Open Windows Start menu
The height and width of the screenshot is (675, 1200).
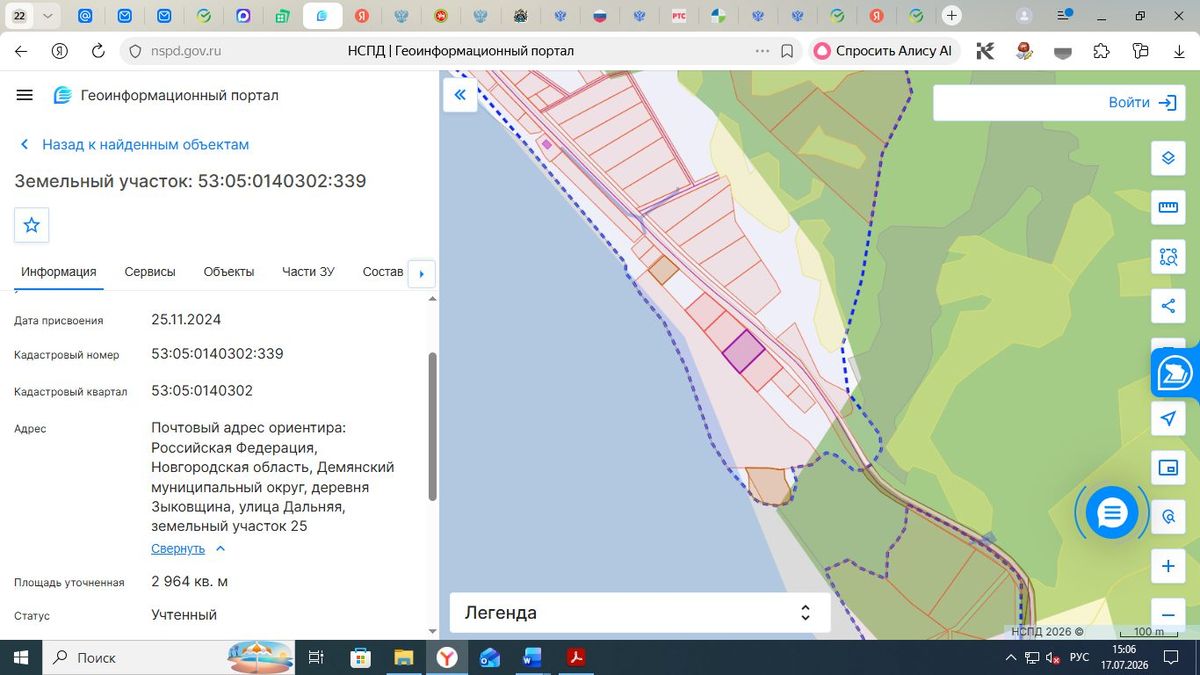point(20,657)
